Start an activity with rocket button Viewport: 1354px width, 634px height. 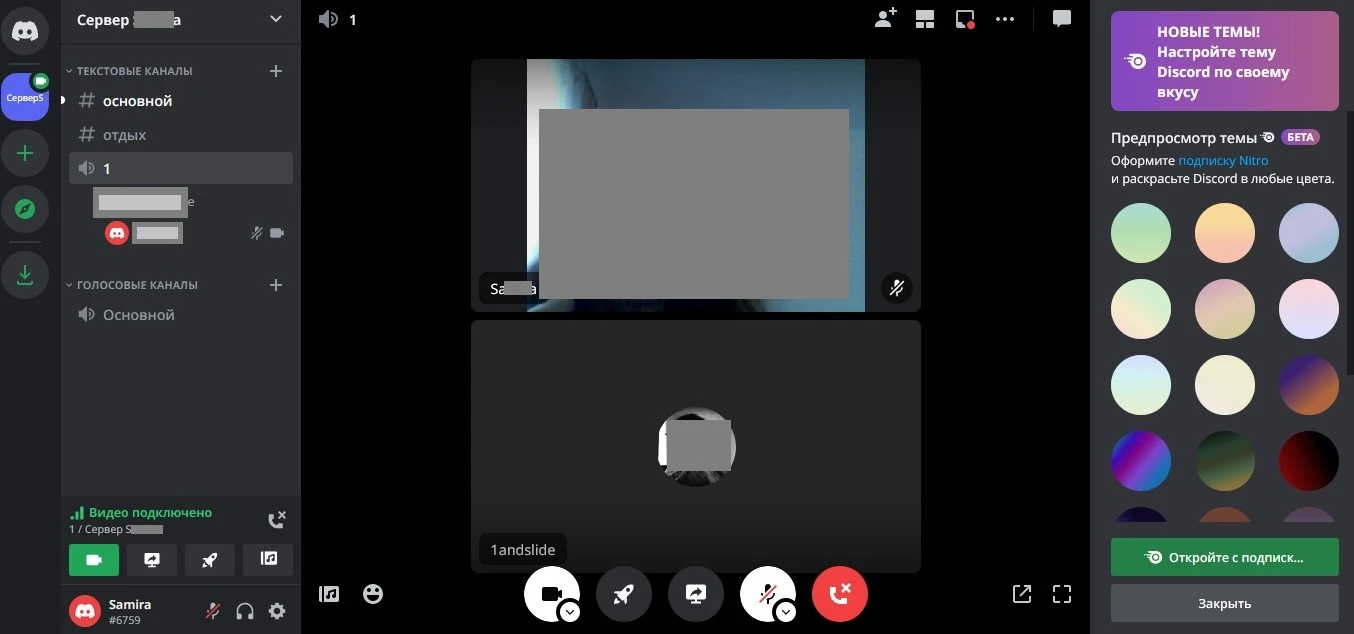tap(623, 594)
